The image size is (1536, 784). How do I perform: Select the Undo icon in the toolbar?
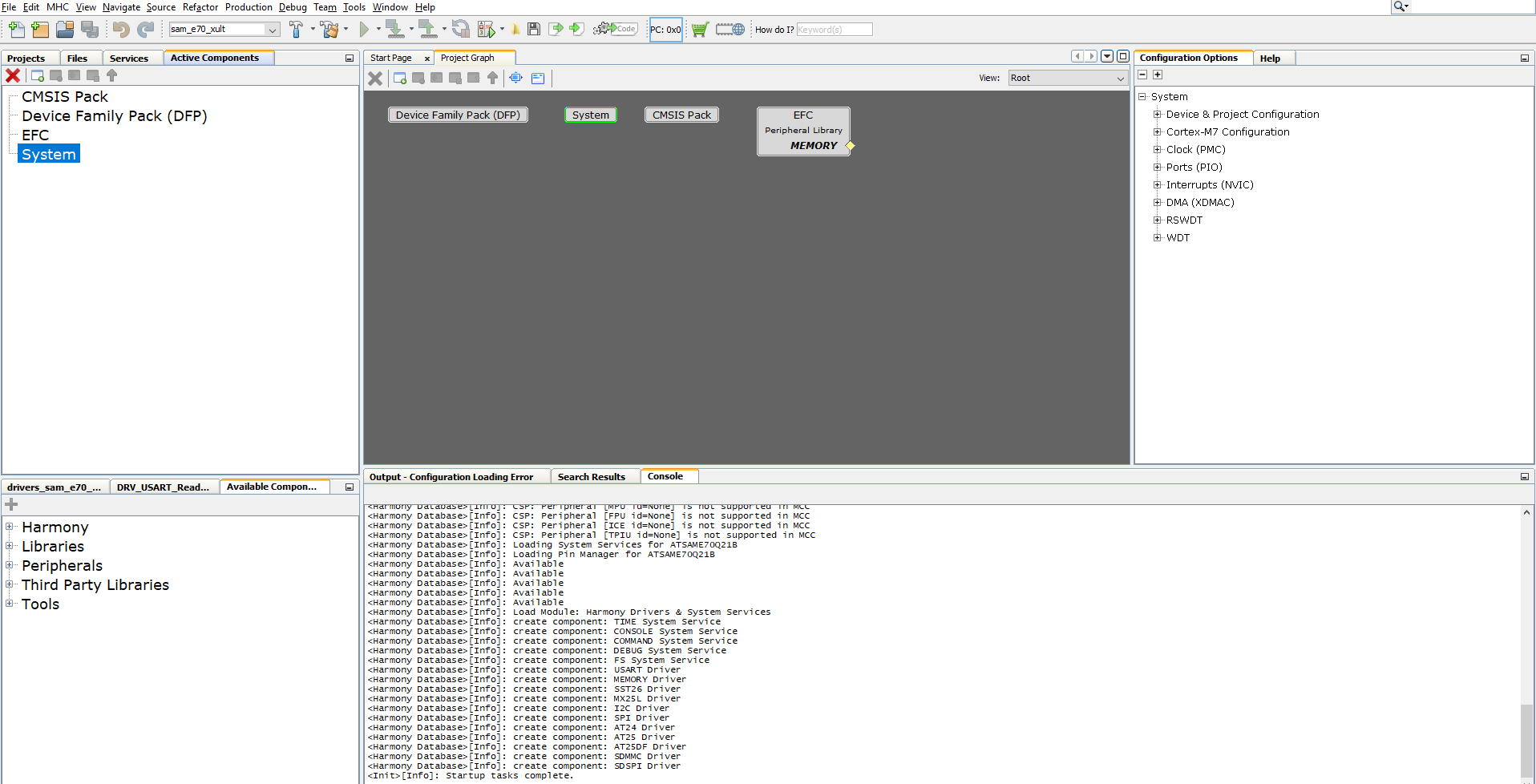click(120, 30)
